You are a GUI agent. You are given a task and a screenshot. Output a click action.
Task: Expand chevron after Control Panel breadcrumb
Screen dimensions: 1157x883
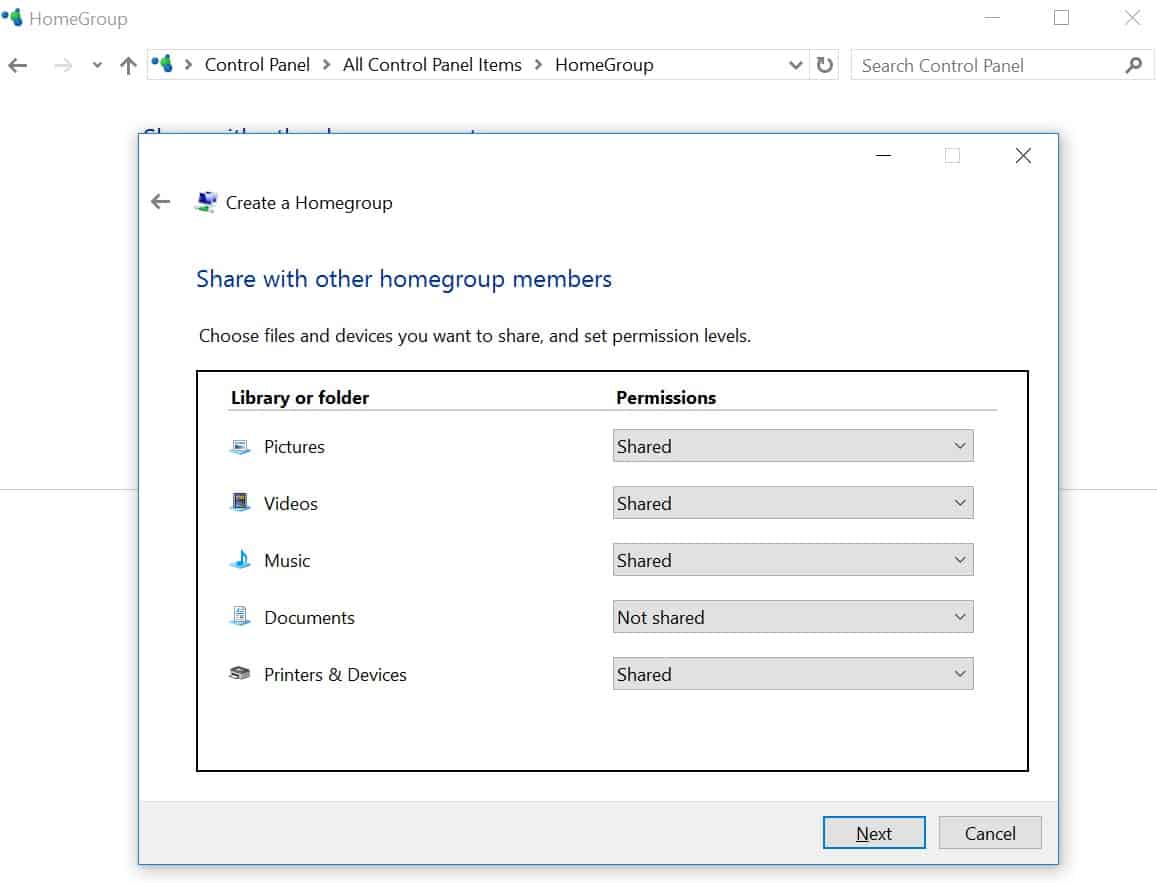[326, 65]
